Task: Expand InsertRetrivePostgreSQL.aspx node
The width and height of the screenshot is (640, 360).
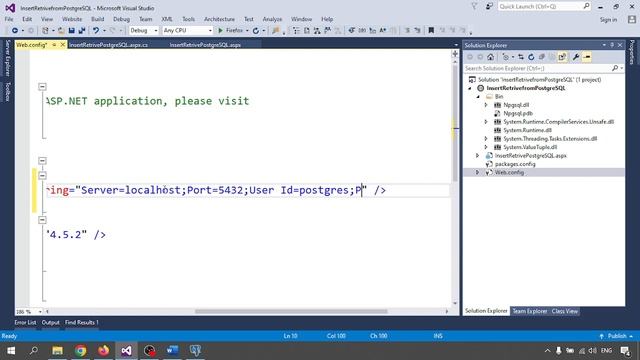Action: point(478,156)
